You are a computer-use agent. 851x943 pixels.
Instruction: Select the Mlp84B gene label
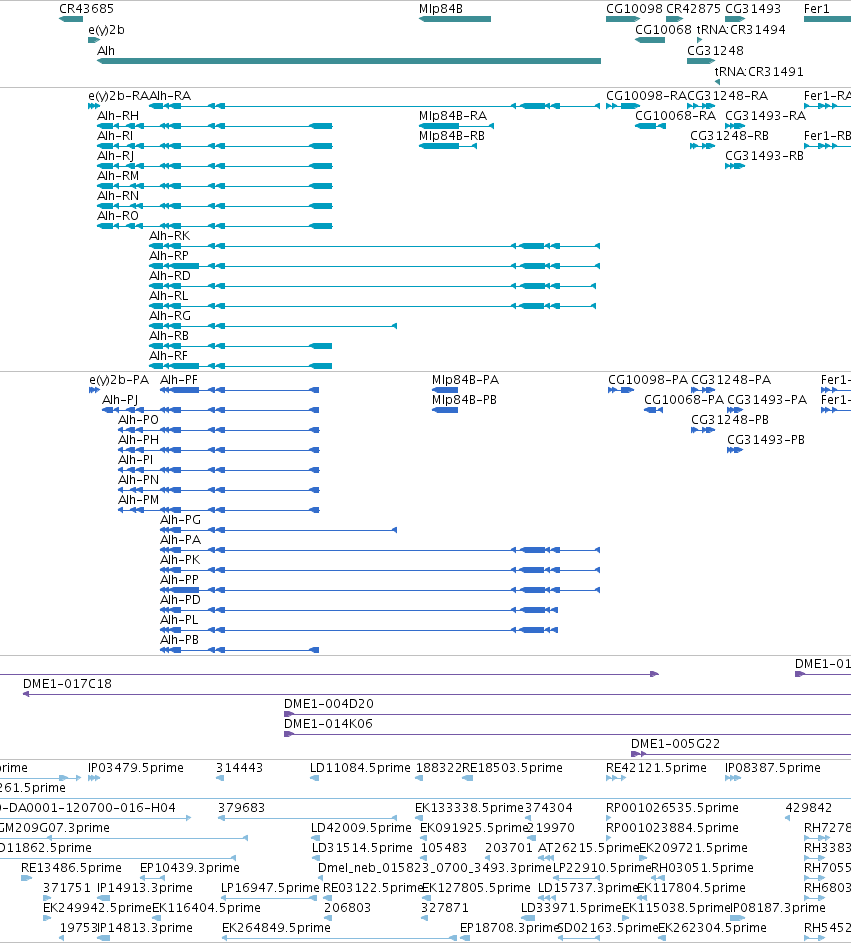(x=441, y=9)
